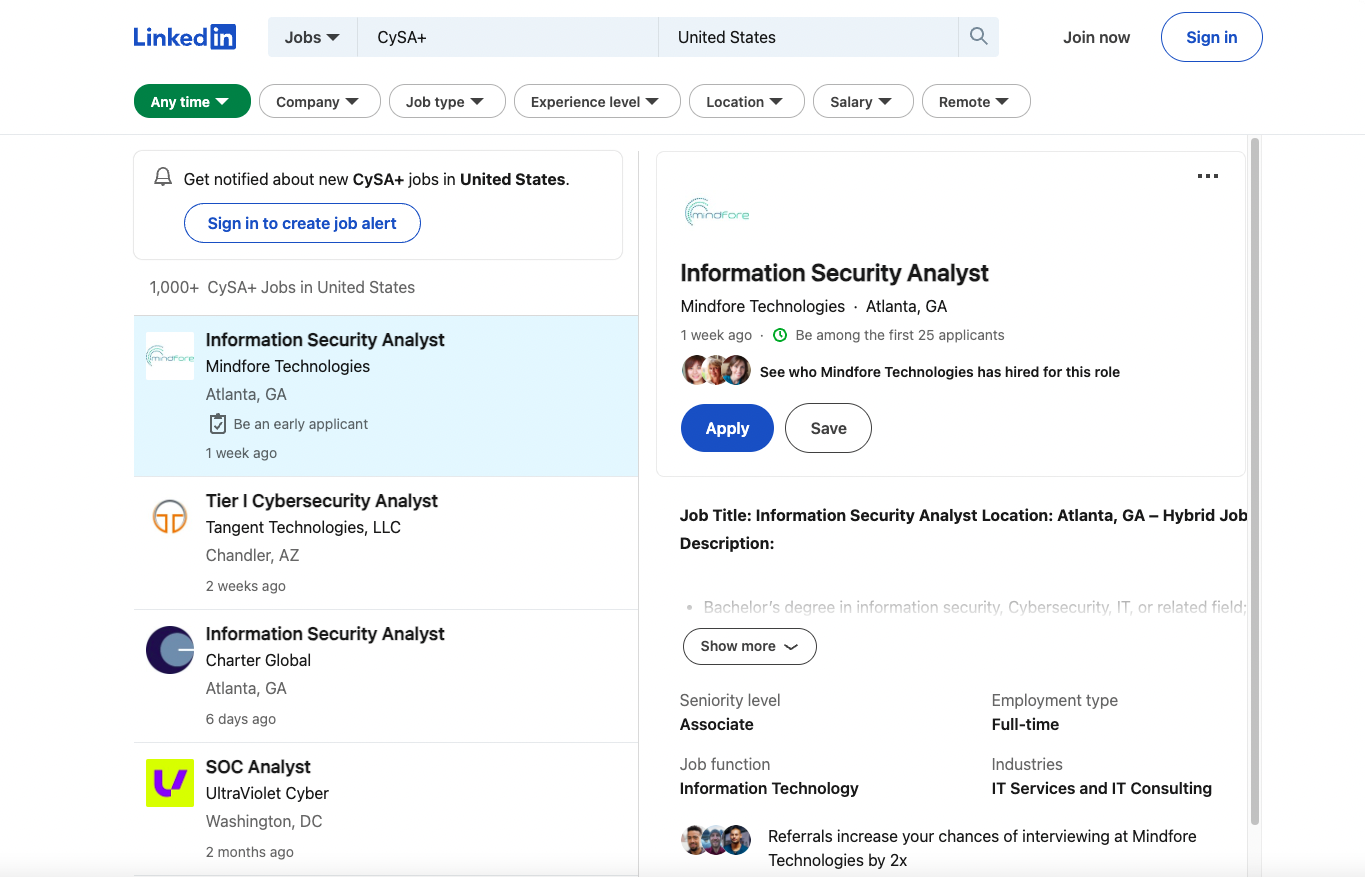Click the job alert bell icon
This screenshot has height=877, width=1365.
(x=163, y=178)
